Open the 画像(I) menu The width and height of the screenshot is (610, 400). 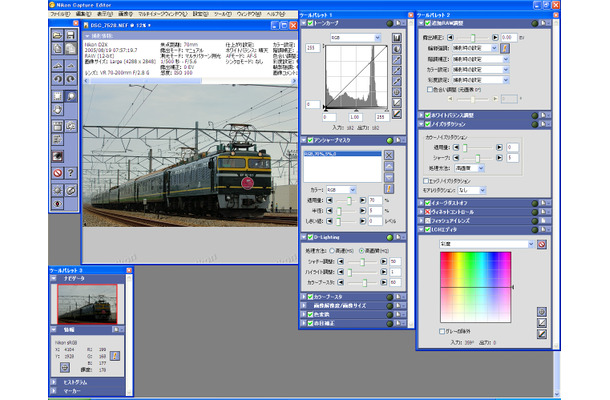click(125, 14)
